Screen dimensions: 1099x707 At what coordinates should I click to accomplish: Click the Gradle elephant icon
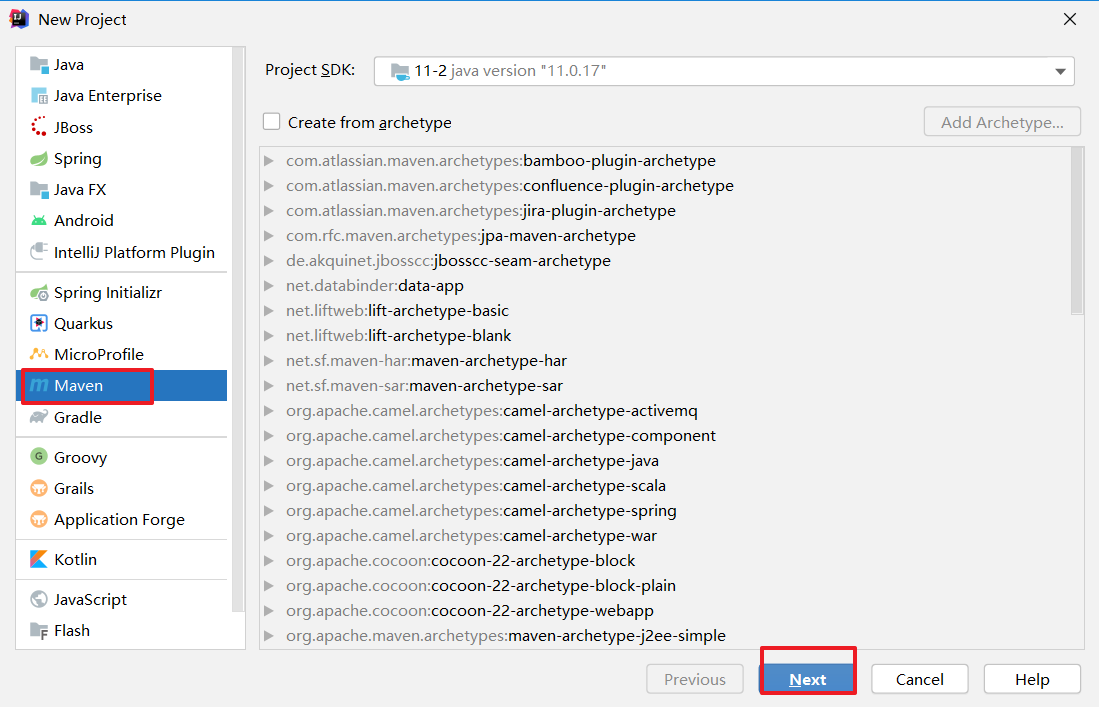click(39, 417)
